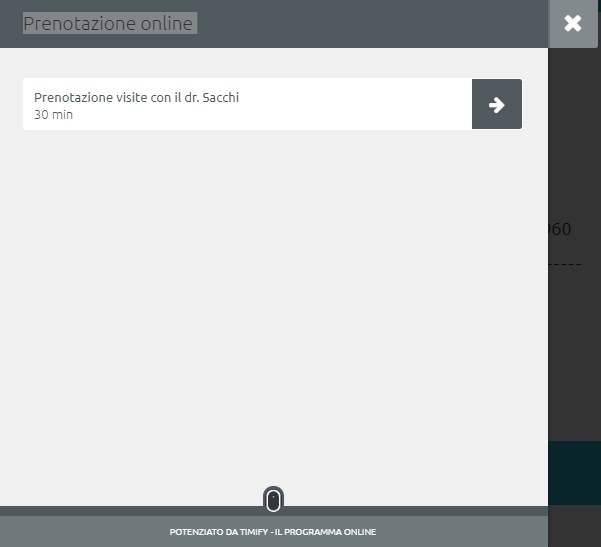Click the '30 min' duration label
Screen dimensions: 601x547
pos(53,115)
